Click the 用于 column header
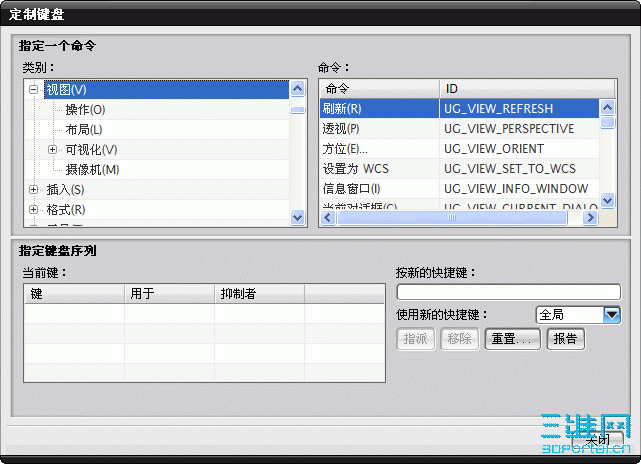The image size is (641, 464). [170, 294]
